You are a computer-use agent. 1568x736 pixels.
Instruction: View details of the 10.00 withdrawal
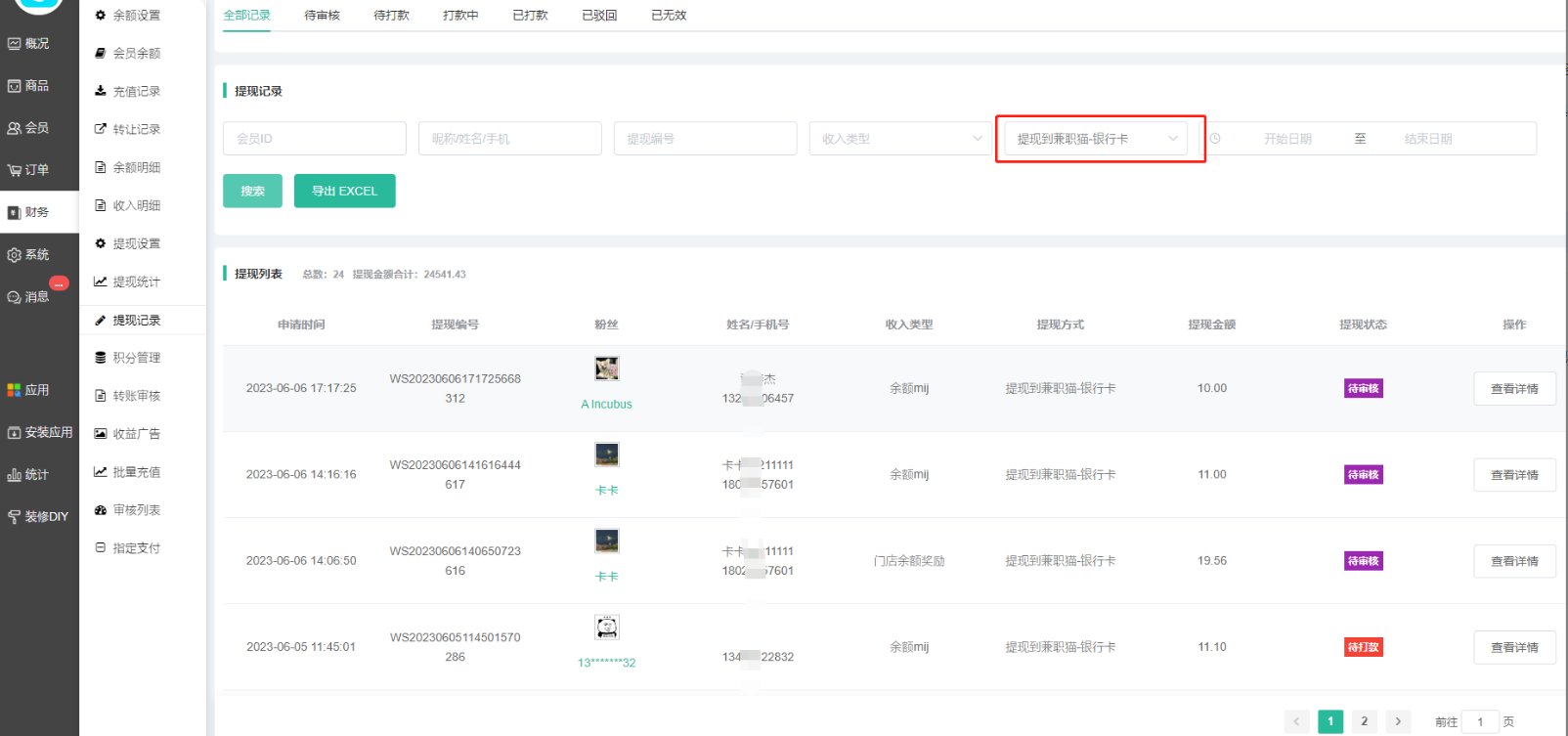[1513, 389]
